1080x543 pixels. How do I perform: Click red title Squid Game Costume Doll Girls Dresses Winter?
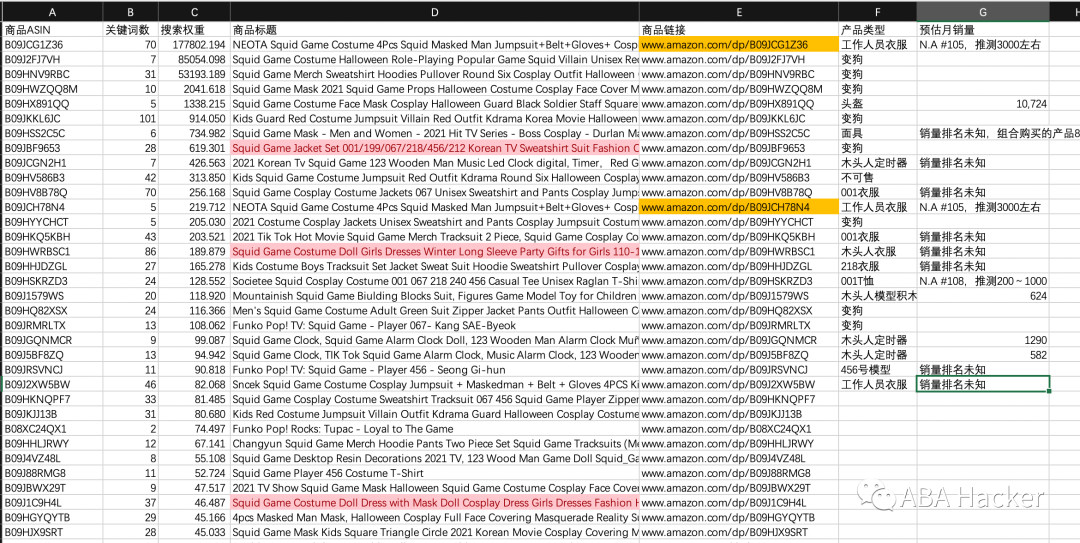click(x=435, y=252)
